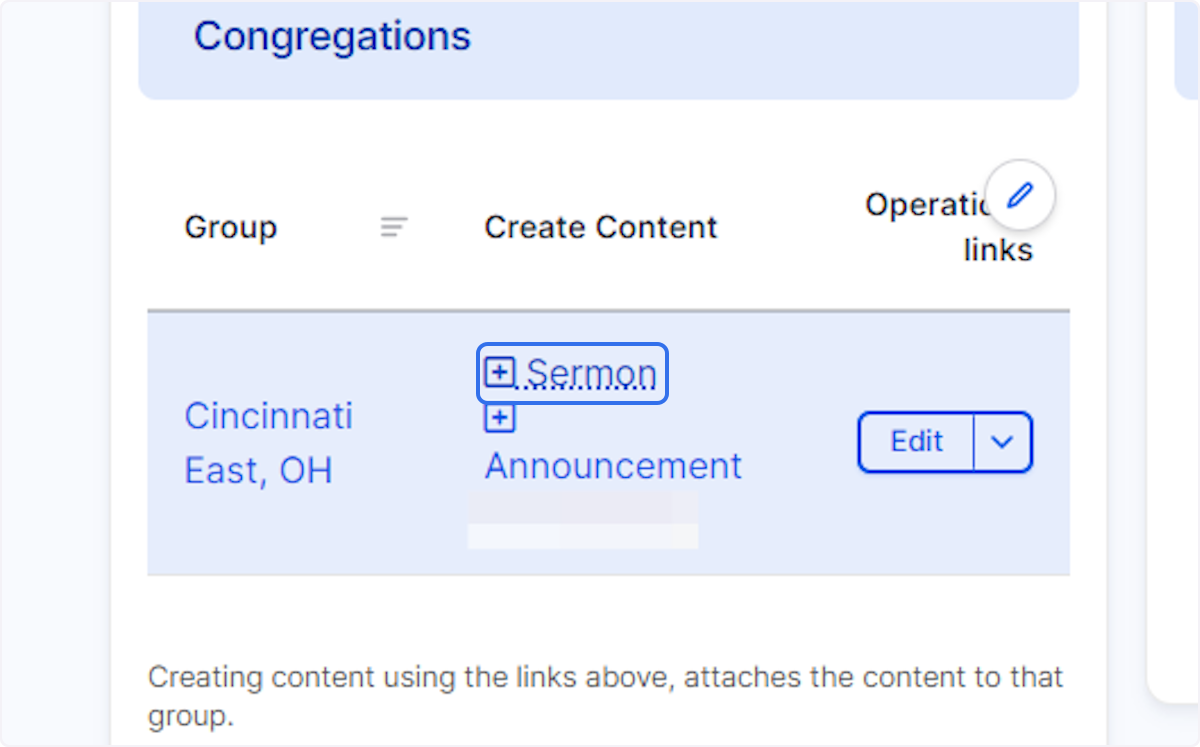Screen dimensions: 1200x747
Task: Click the Group column header
Action: tap(230, 227)
